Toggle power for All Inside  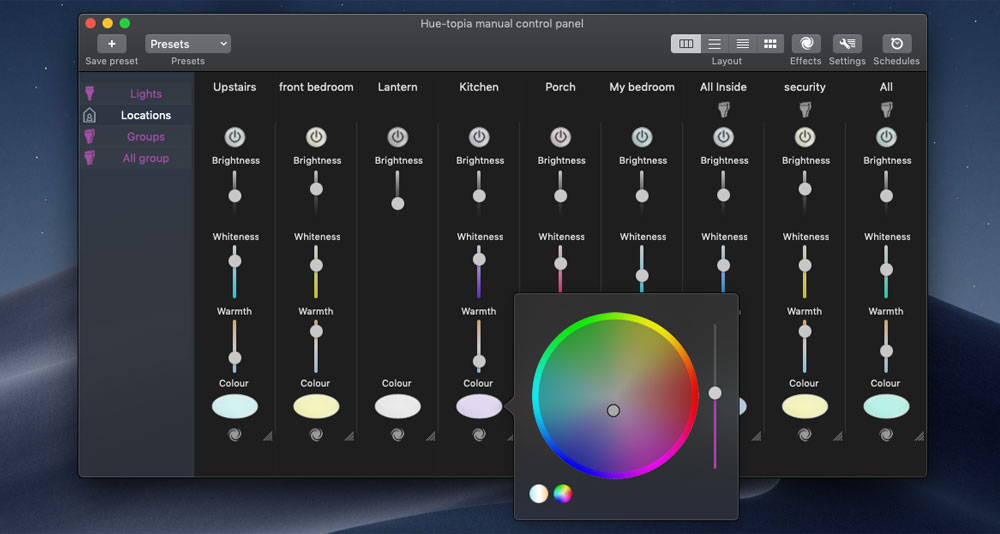click(x=723, y=137)
